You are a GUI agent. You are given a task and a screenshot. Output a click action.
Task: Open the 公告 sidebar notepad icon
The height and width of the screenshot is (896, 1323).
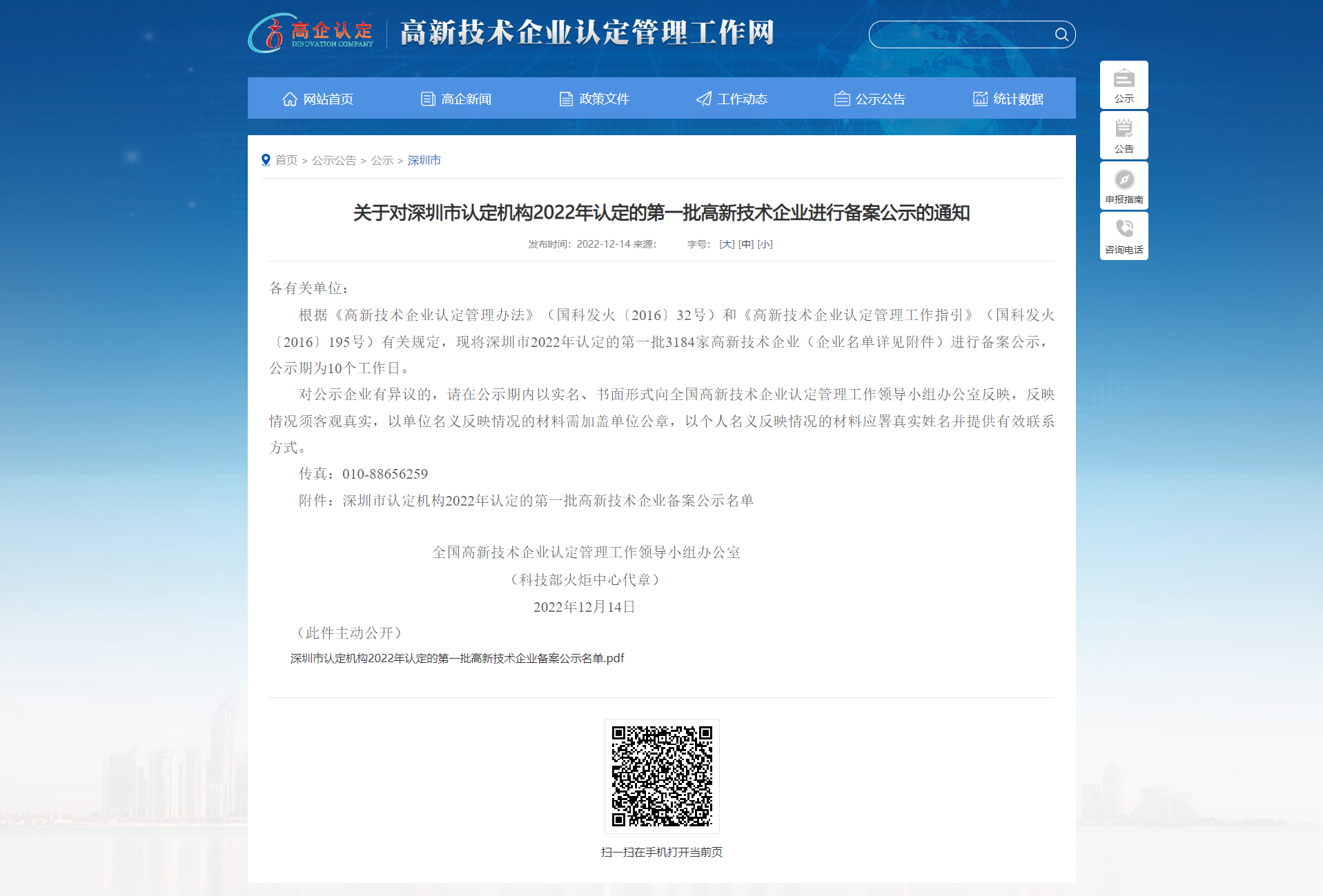(1124, 129)
